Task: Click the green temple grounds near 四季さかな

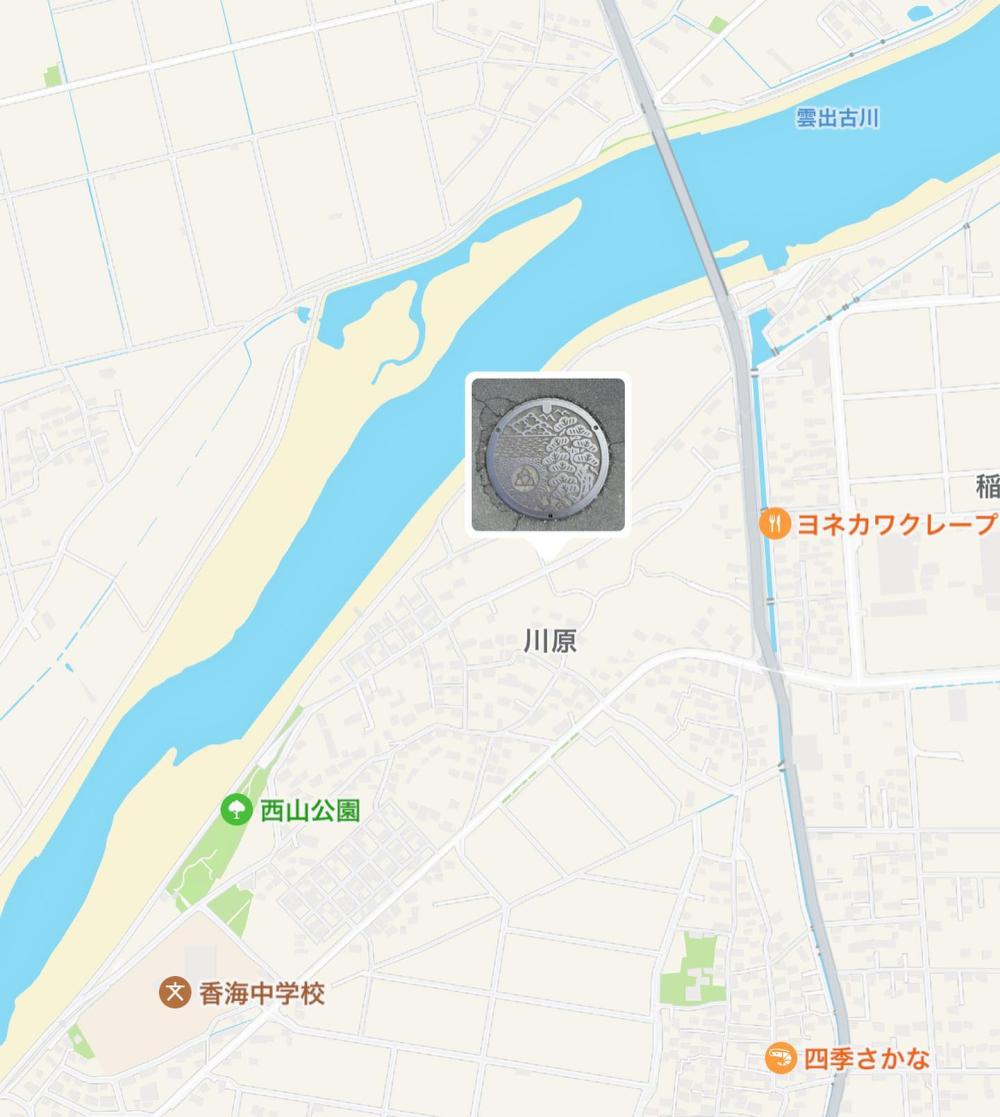Action: (691, 970)
